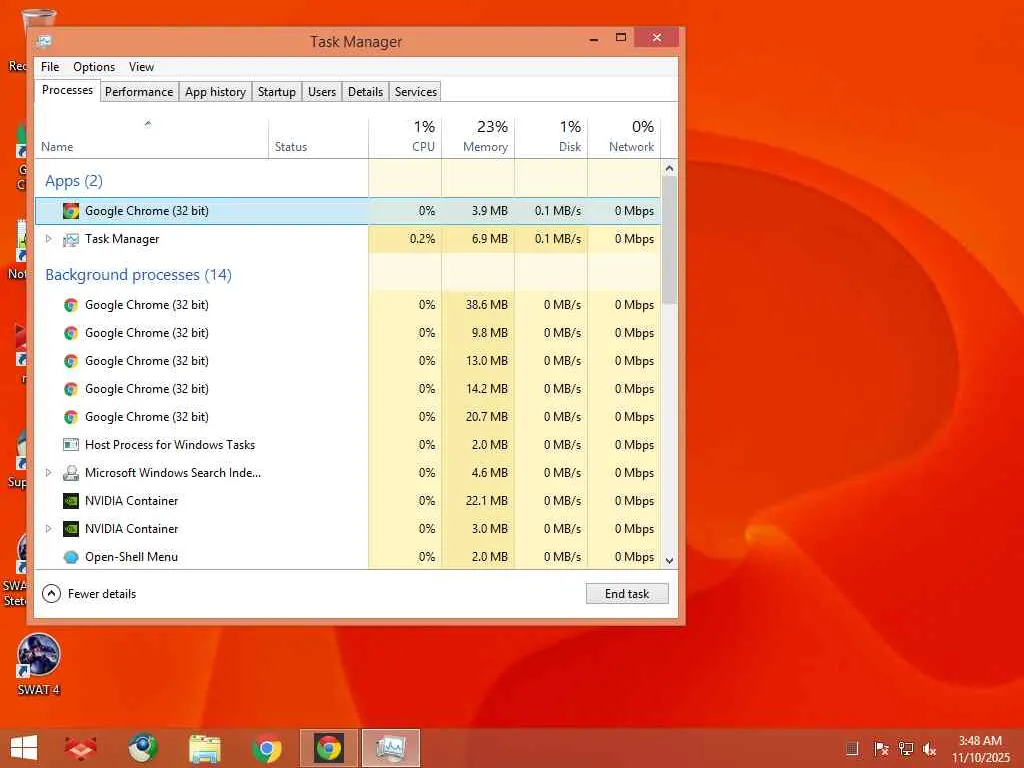Sort by the Status column header
This screenshot has height=768, width=1024.
click(x=319, y=138)
